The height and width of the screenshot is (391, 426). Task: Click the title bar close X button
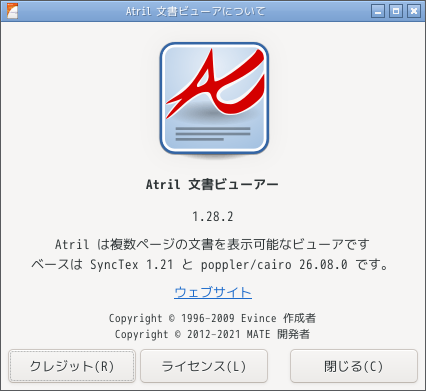(414, 11)
